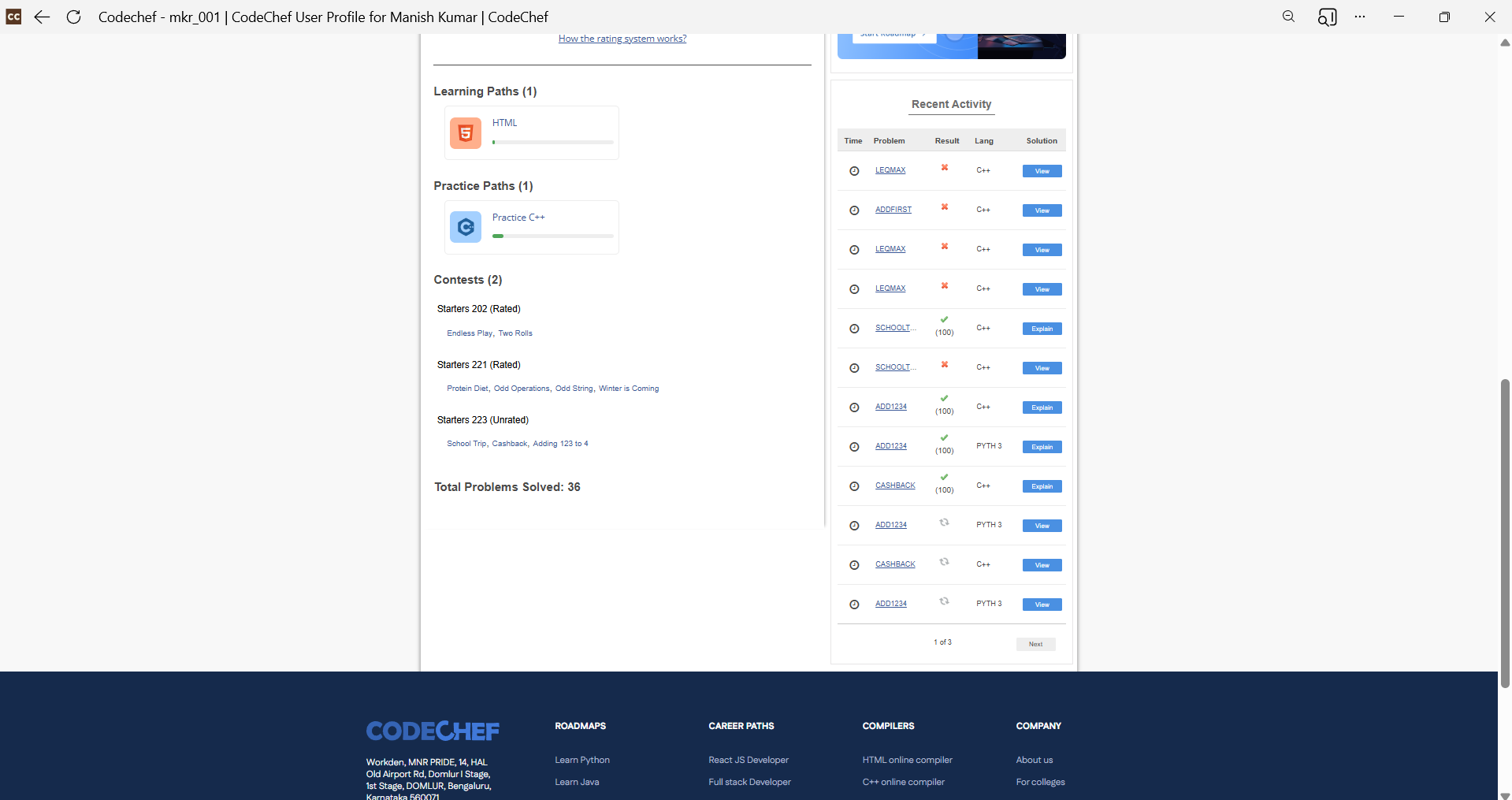Open the Adding 123 to 4 problem link

(560, 444)
